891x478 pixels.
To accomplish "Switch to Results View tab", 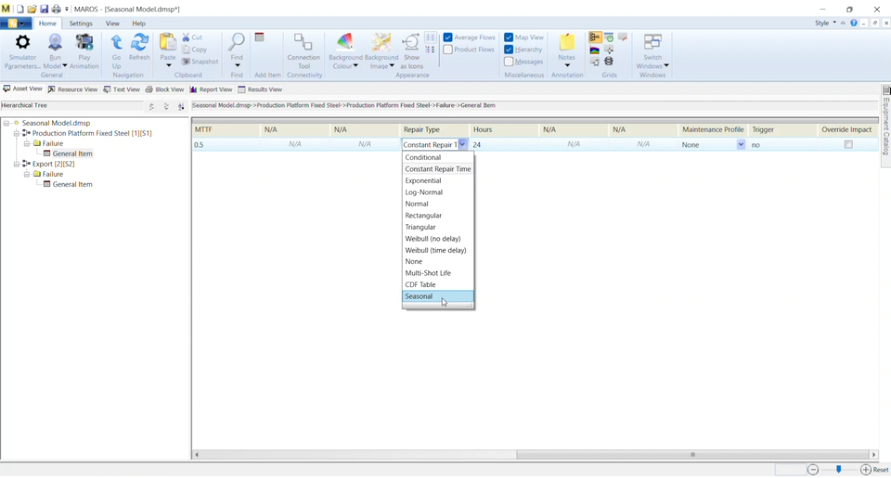I will tap(260, 89).
